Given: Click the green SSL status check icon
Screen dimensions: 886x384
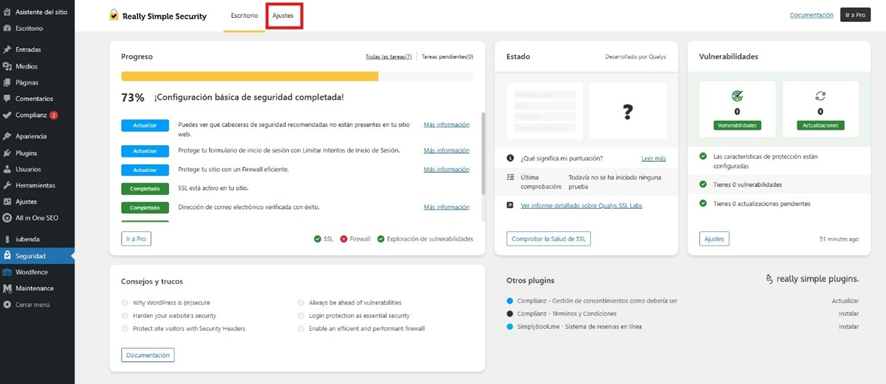Looking at the screenshot, I should tap(318, 239).
